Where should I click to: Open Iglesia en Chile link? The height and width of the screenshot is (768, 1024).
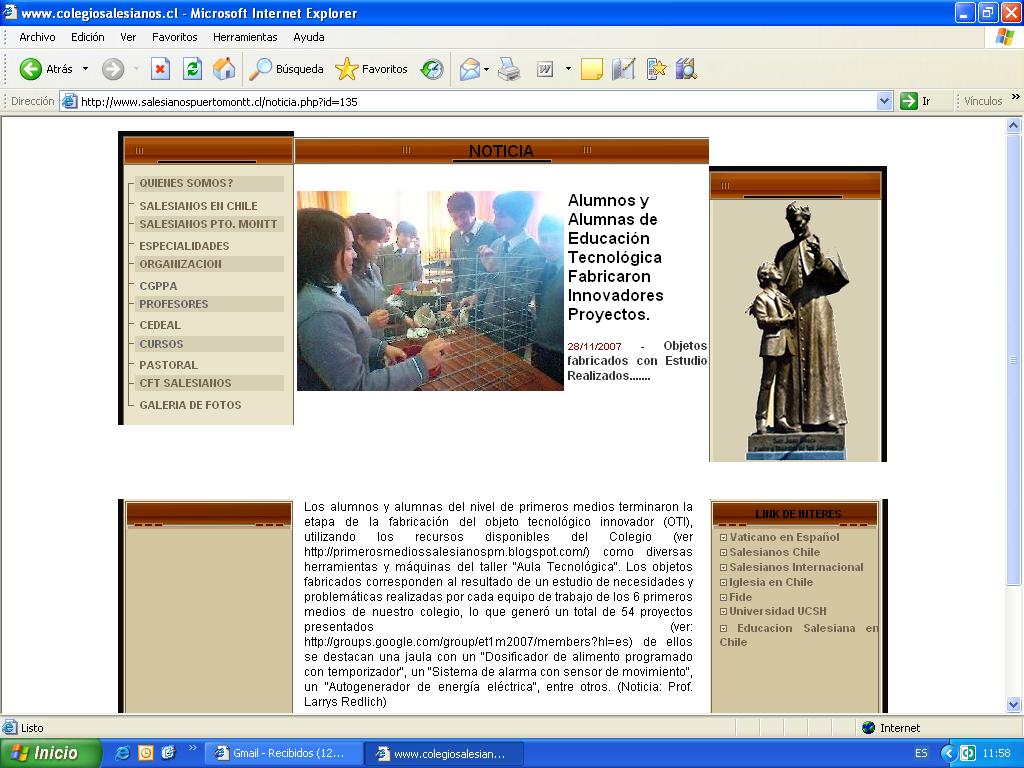click(771, 582)
